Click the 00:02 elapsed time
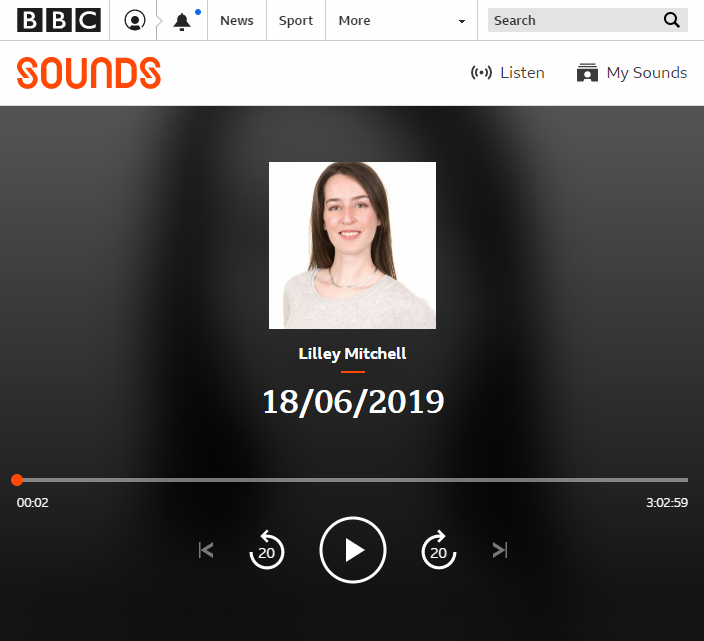704x641 pixels. [32, 502]
